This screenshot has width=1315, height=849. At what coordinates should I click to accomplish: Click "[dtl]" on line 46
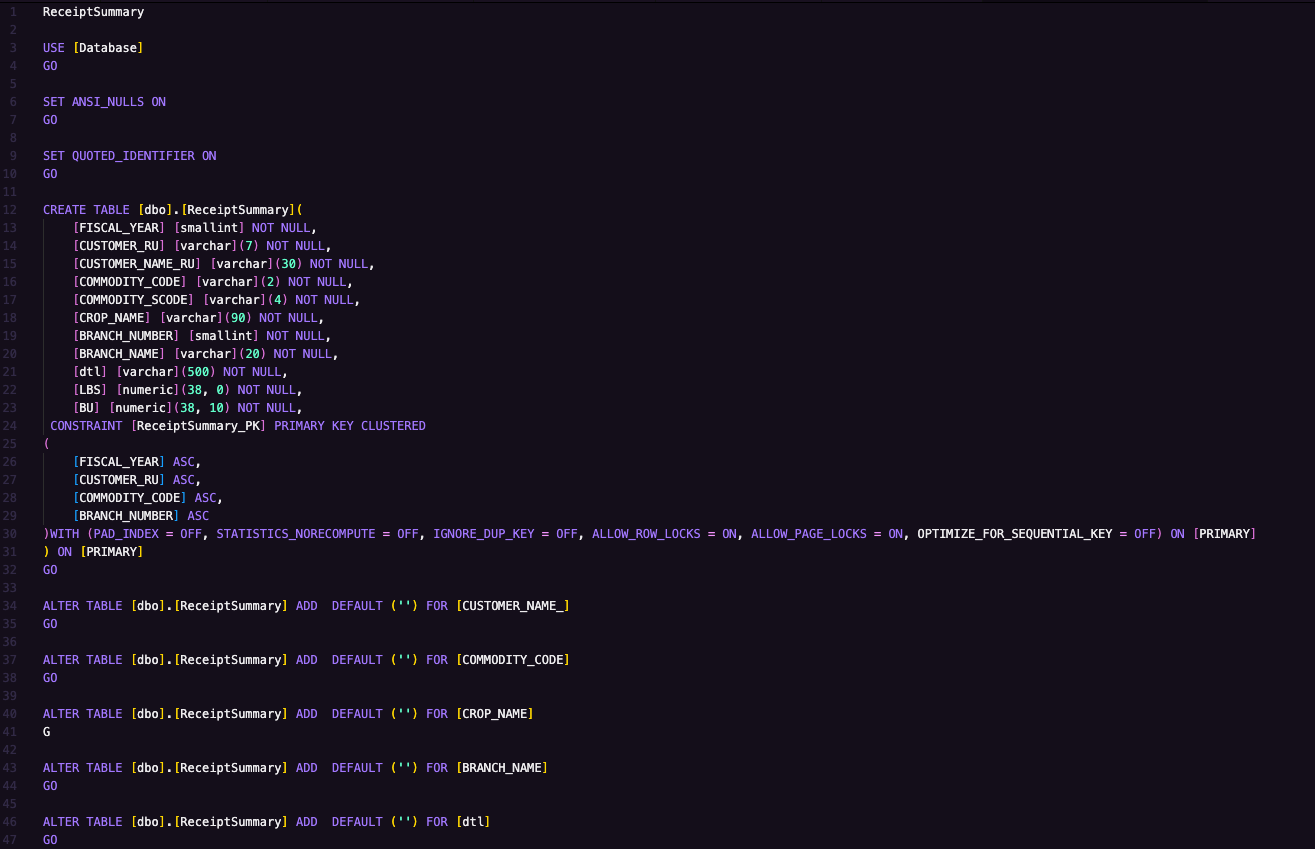pos(473,822)
